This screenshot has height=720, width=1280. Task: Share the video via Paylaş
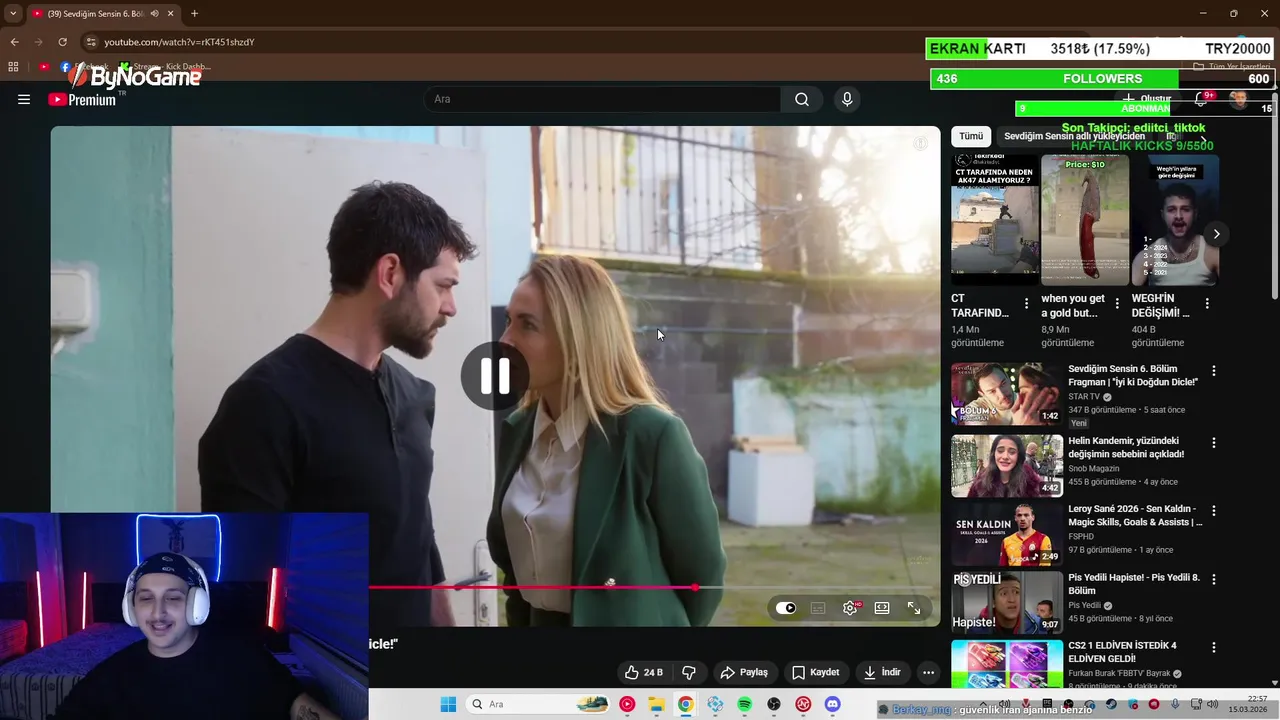(x=744, y=672)
